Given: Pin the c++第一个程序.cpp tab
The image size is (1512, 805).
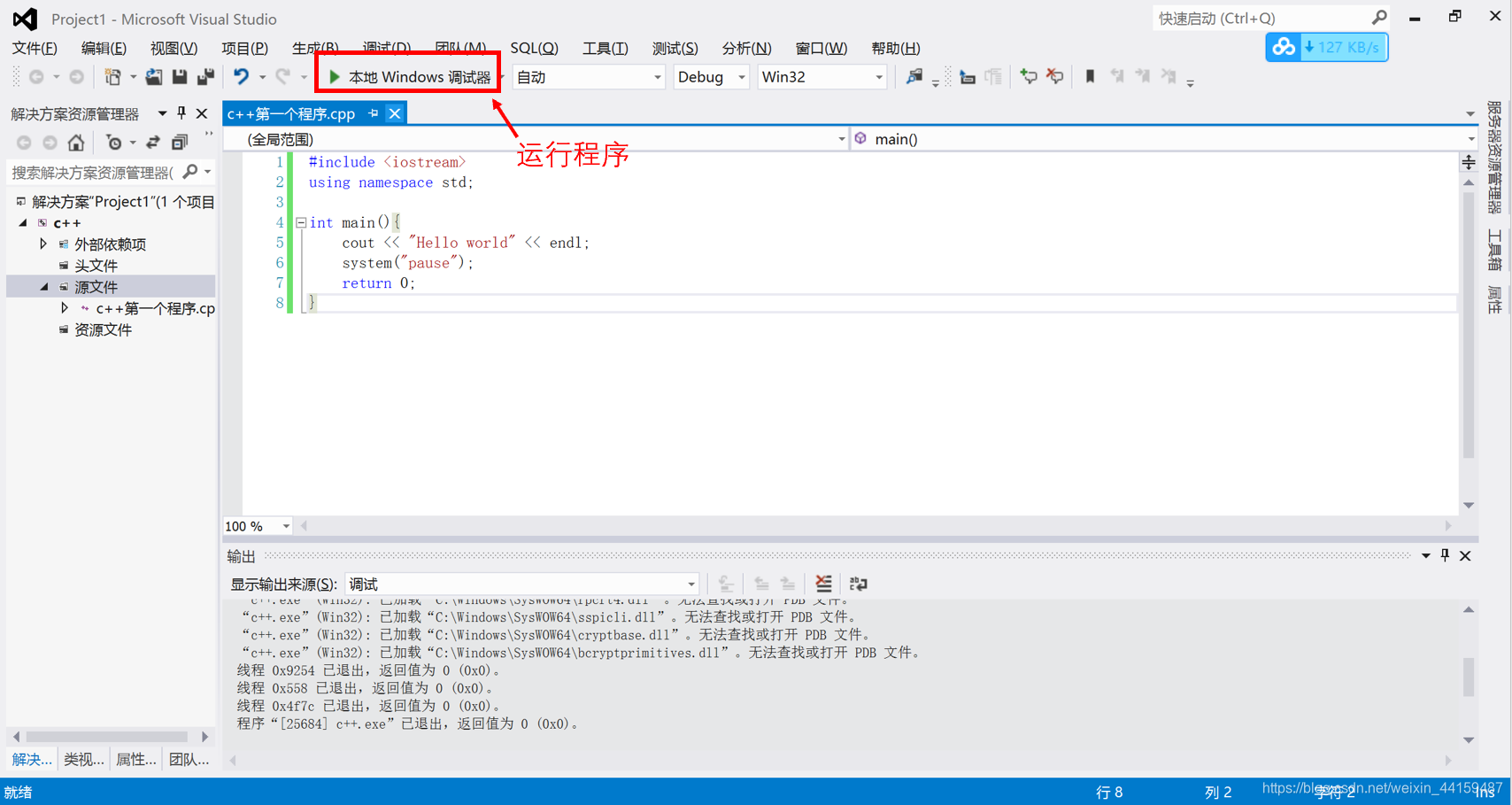Looking at the screenshot, I should 374,113.
